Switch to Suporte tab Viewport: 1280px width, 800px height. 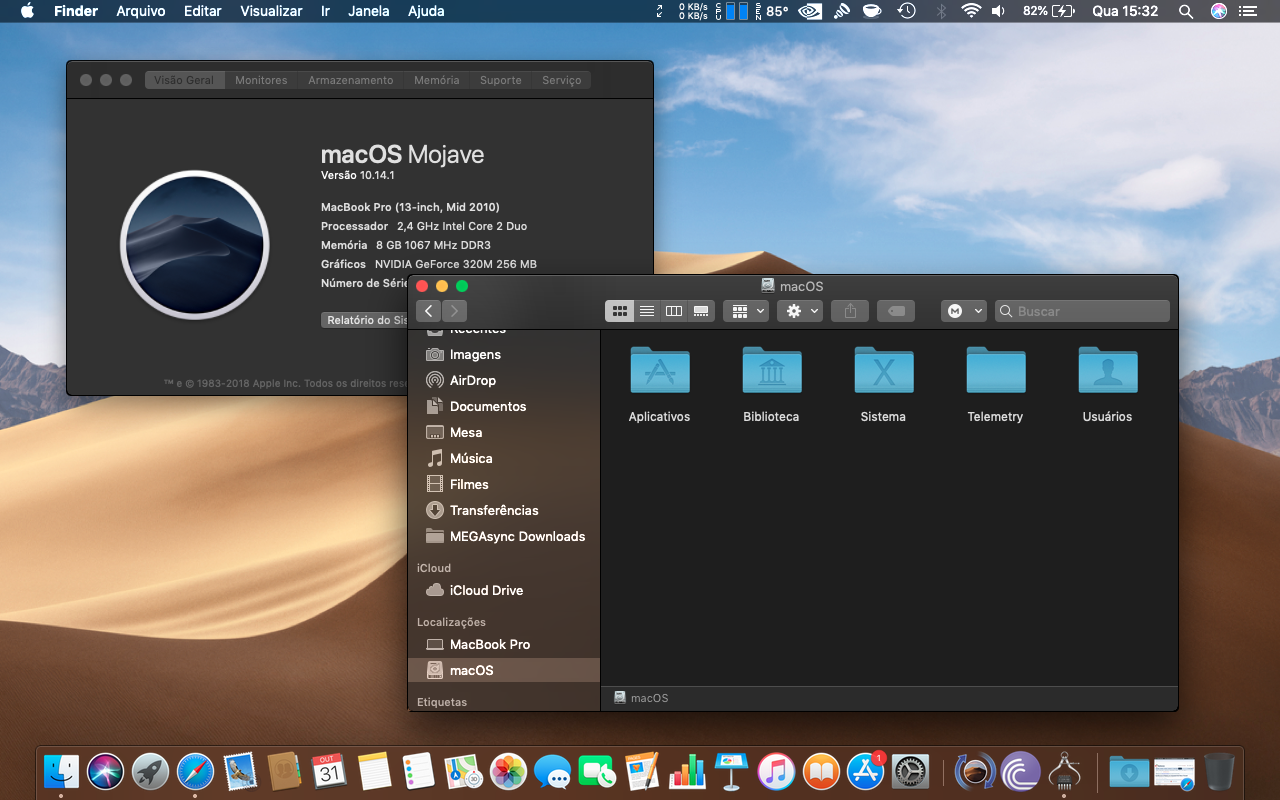(500, 80)
